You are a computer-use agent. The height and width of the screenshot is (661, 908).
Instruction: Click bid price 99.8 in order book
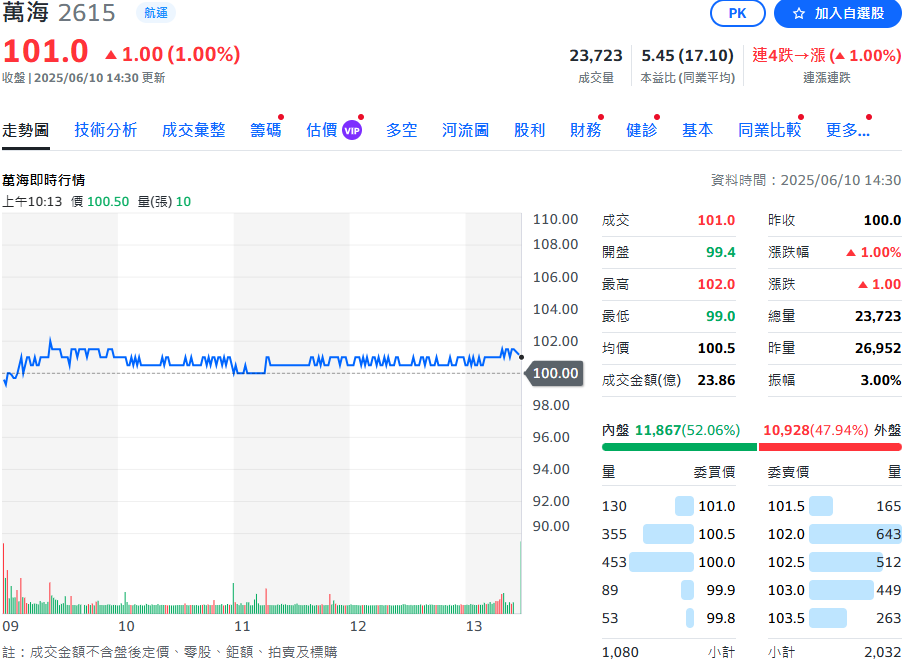pyautogui.click(x=720, y=618)
